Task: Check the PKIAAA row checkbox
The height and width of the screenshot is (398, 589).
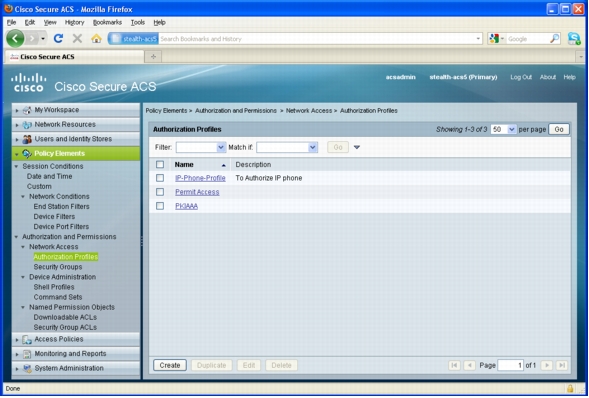Action: 160,206
